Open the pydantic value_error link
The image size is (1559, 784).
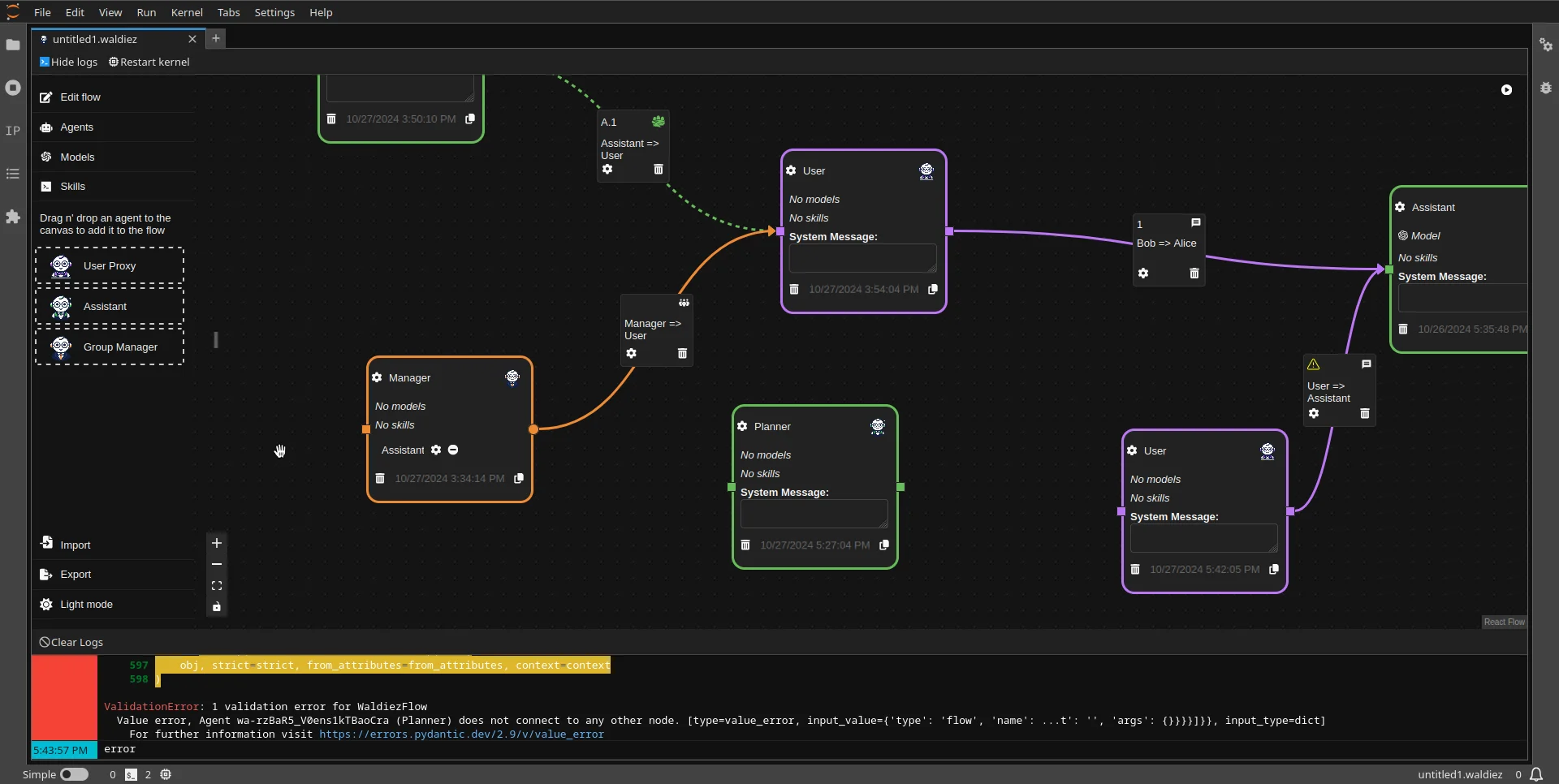pyautogui.click(x=461, y=734)
